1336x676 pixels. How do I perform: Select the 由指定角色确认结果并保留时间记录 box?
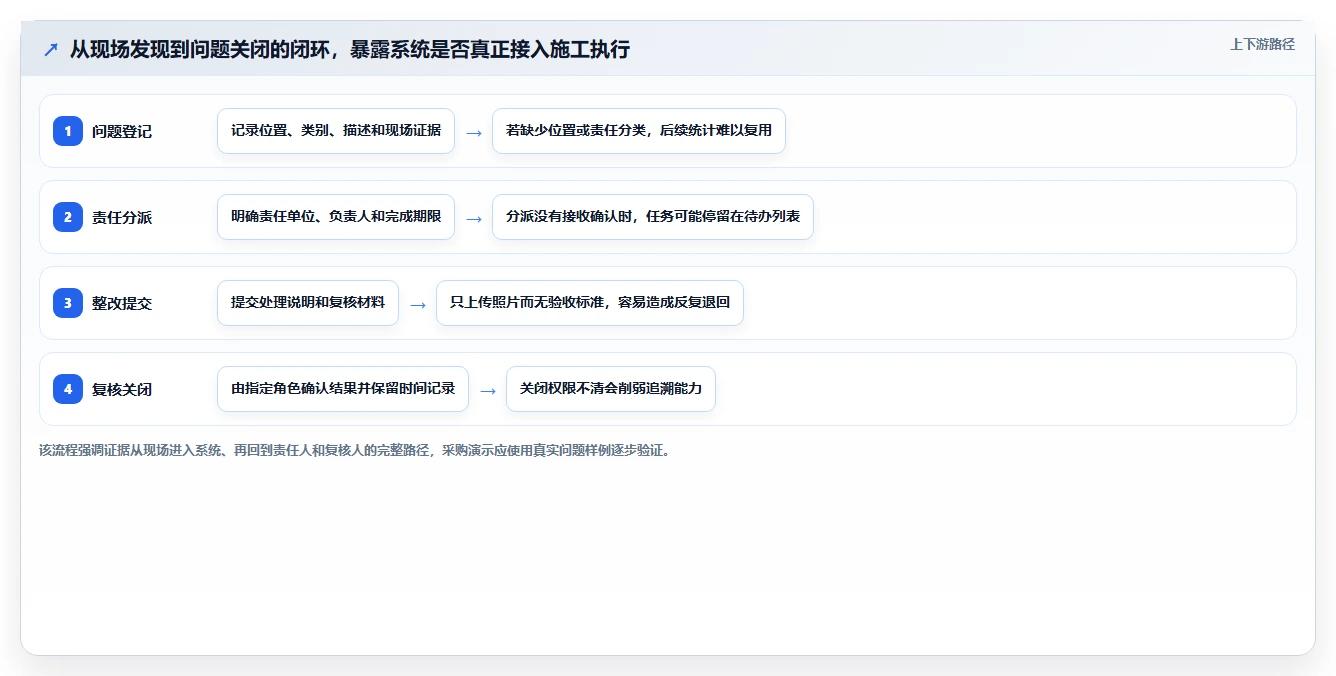click(x=343, y=389)
